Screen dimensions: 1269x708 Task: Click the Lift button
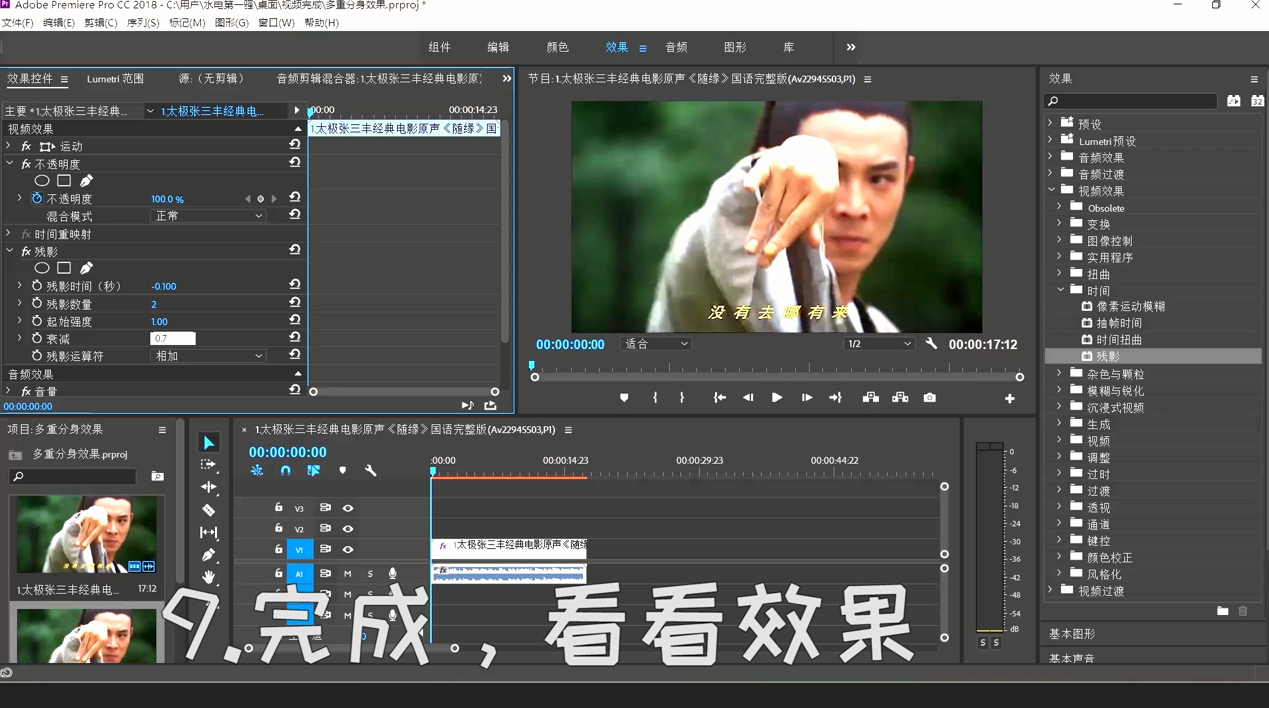[871, 398]
